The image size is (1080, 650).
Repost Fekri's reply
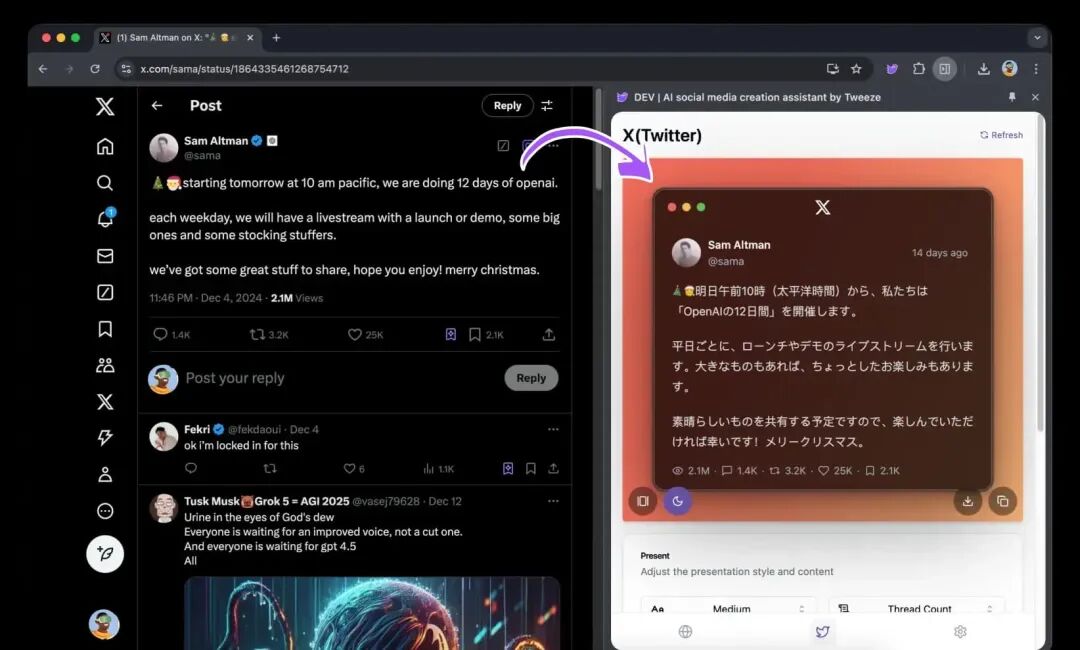[x=270, y=468]
